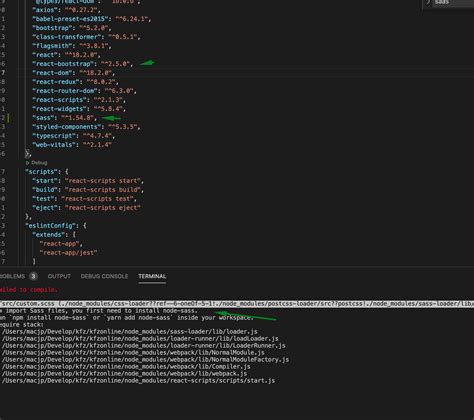Screen dimensions: 474x420
Task: Click the "typescript" dependency key
Action: coord(54,136)
